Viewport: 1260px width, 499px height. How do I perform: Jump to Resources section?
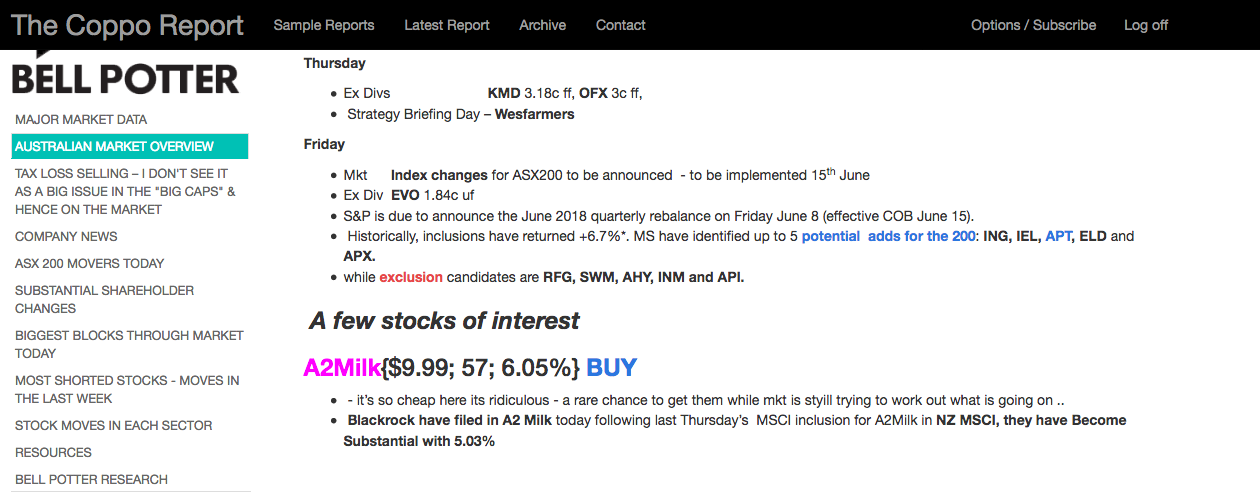pos(53,453)
